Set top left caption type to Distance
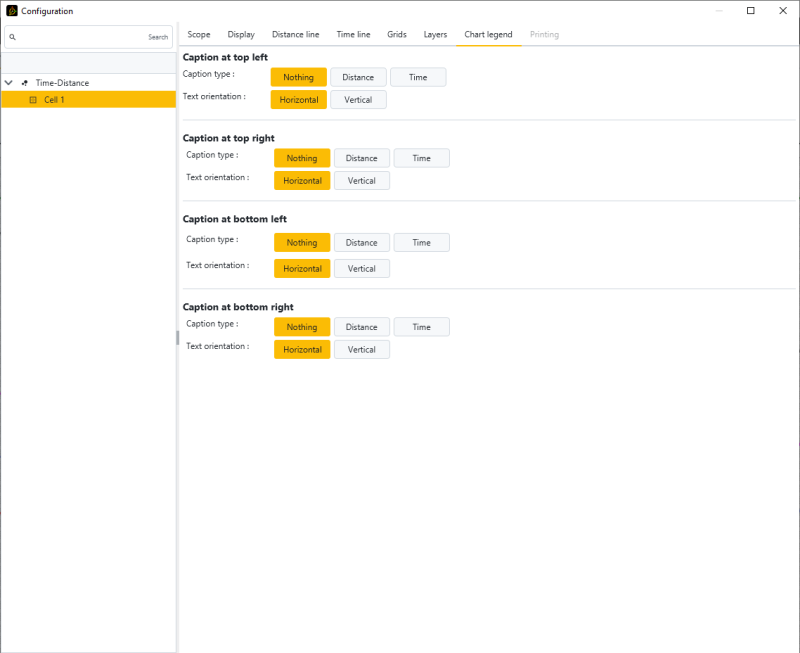Screen dimensions: 800x653 (358, 77)
